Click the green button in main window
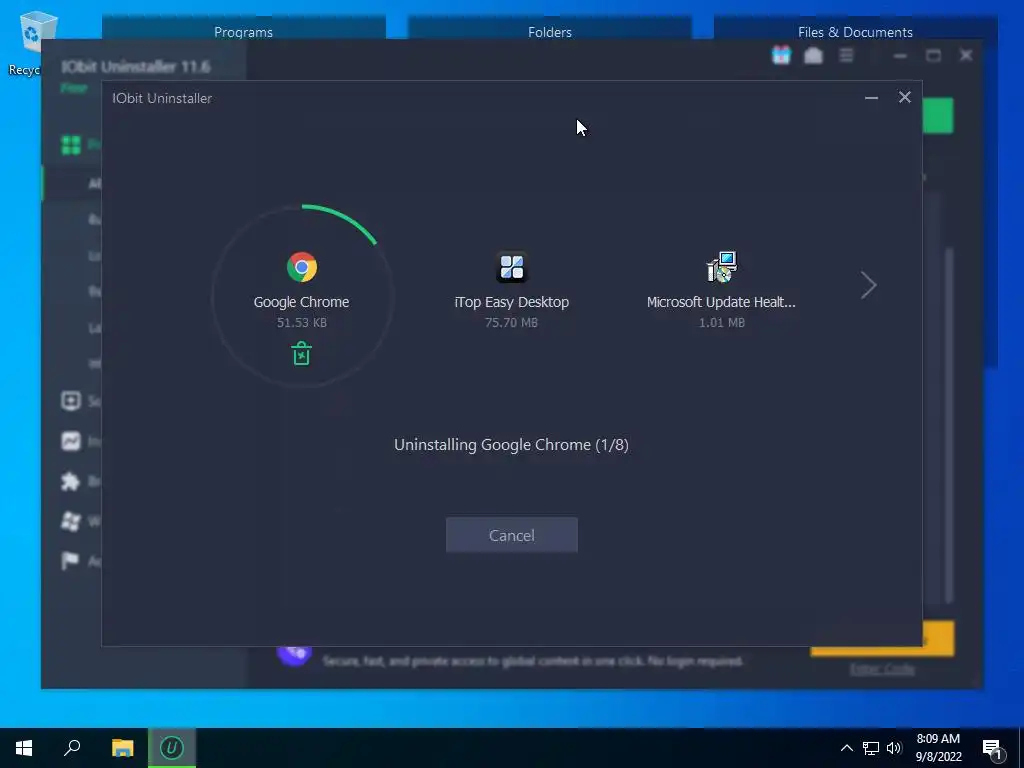The width and height of the screenshot is (1024, 768). 938,116
